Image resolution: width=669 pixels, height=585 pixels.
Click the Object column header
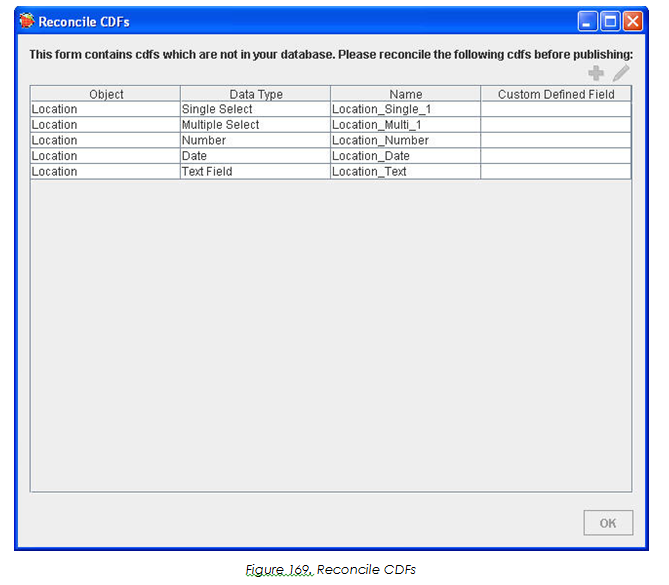tap(106, 94)
